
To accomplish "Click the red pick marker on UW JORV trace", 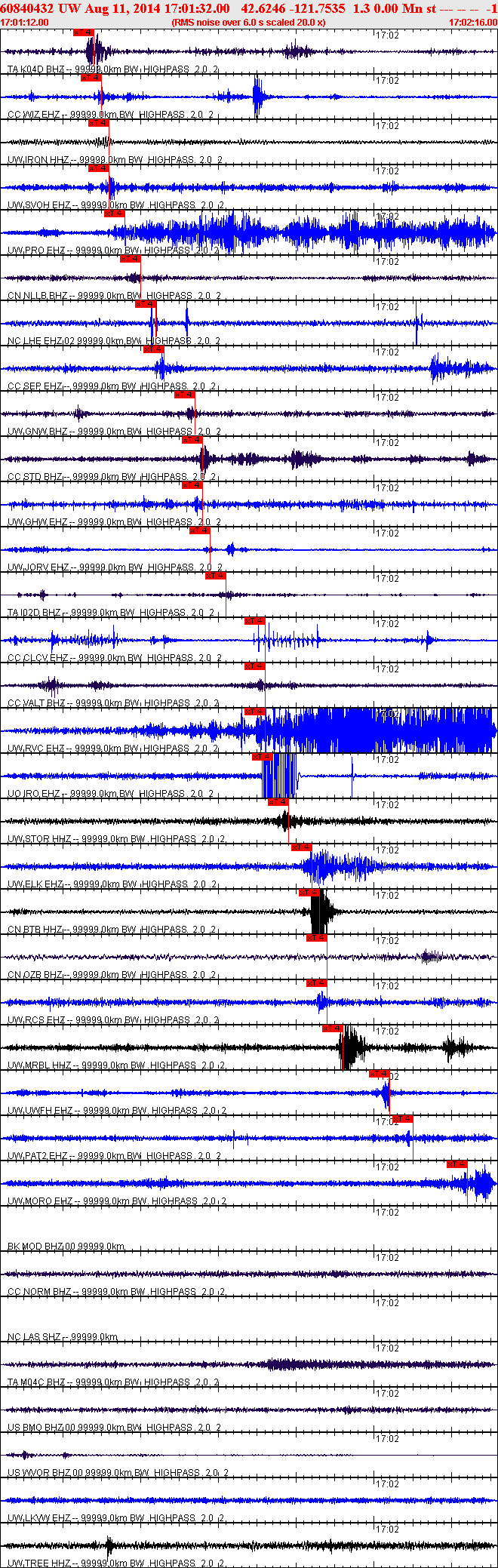I will (x=199, y=531).
